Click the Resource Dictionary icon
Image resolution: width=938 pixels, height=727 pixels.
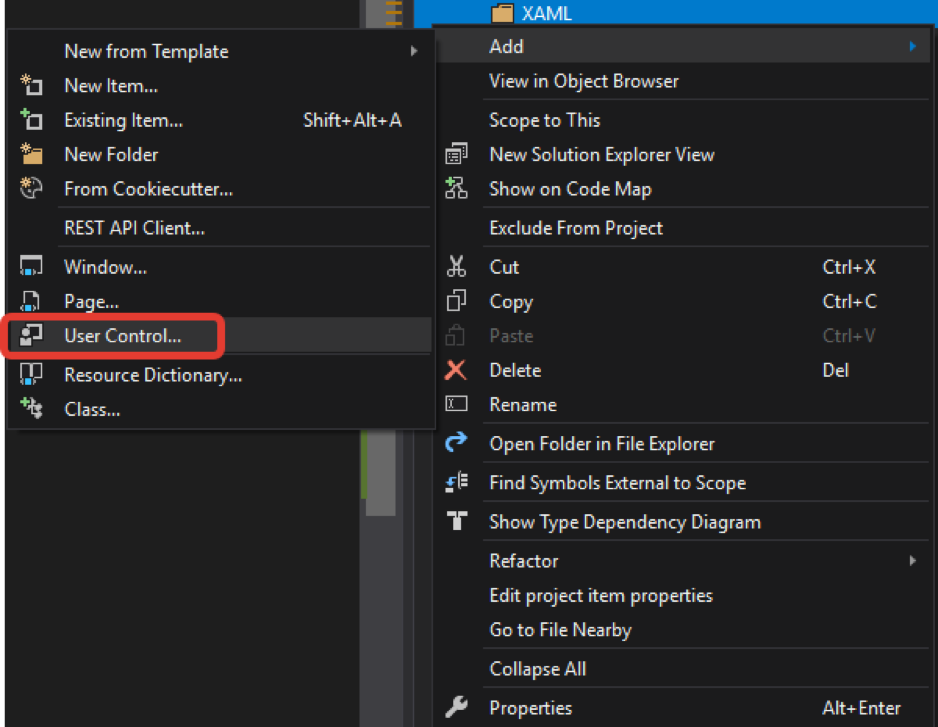tap(31, 375)
